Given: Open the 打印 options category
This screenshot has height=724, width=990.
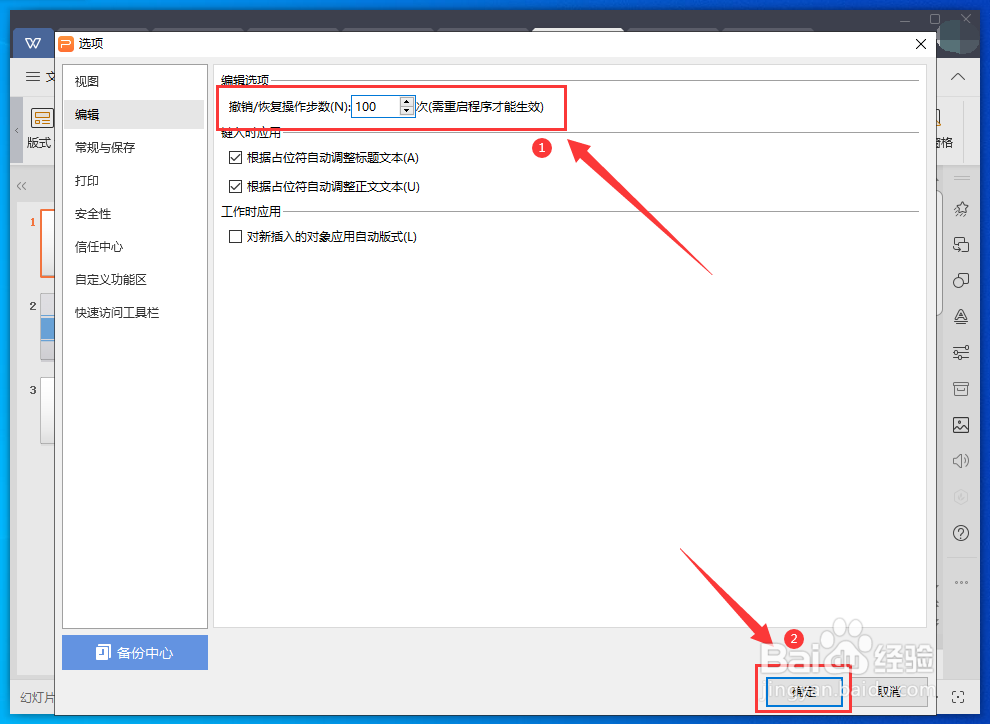Looking at the screenshot, I should pos(86,181).
